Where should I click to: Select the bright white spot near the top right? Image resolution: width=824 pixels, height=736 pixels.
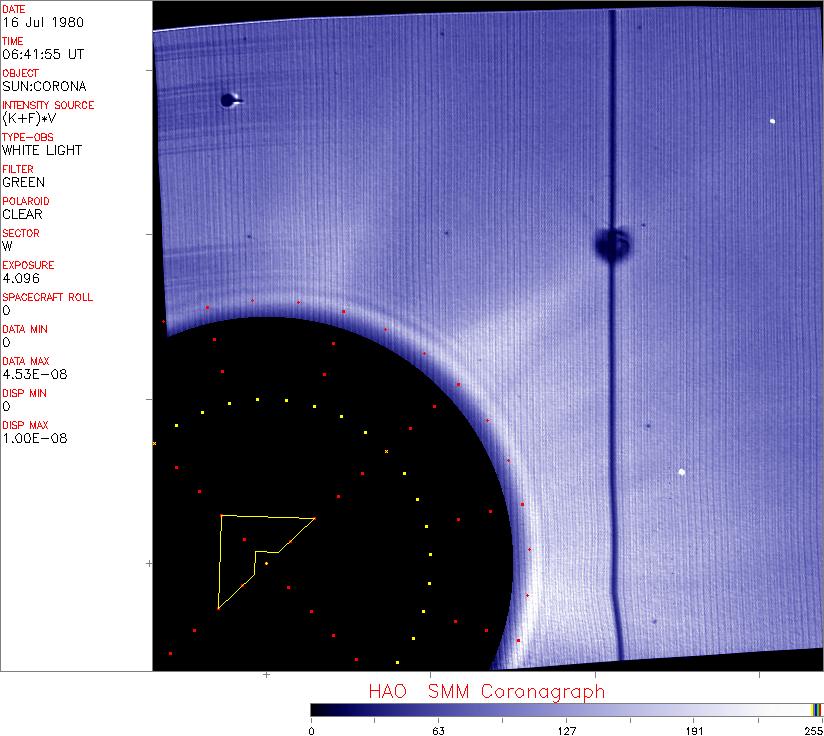coord(773,121)
